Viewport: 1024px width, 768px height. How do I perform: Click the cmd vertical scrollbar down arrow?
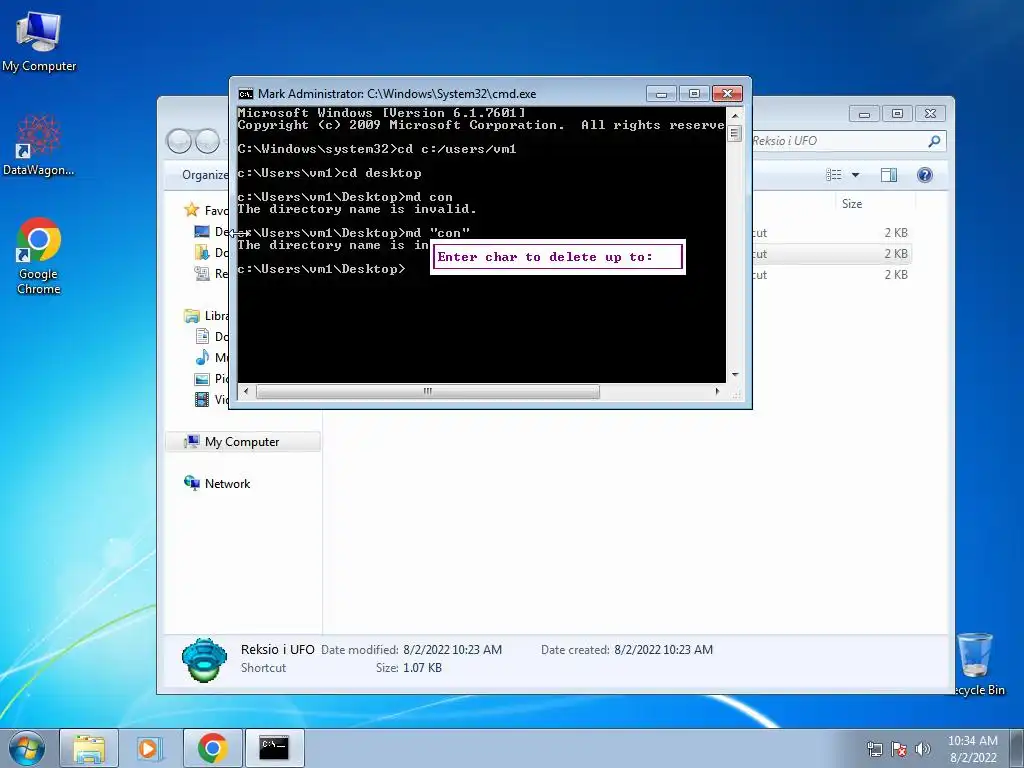735,375
